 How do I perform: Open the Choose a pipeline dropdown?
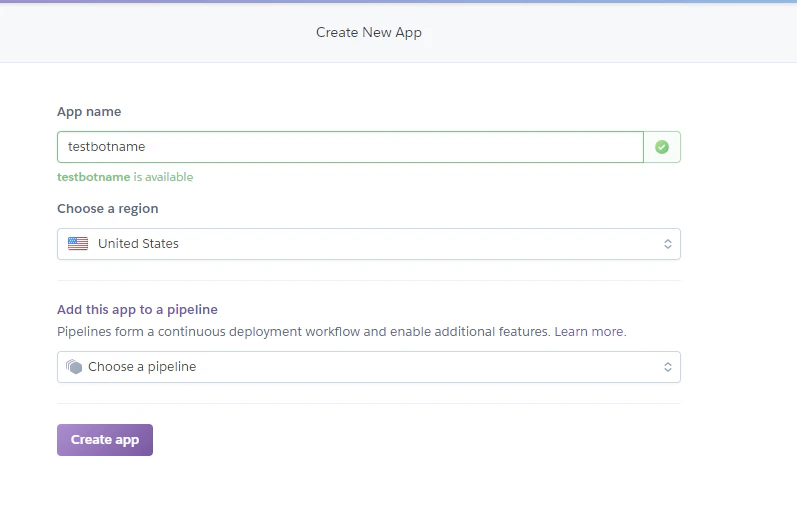click(369, 367)
